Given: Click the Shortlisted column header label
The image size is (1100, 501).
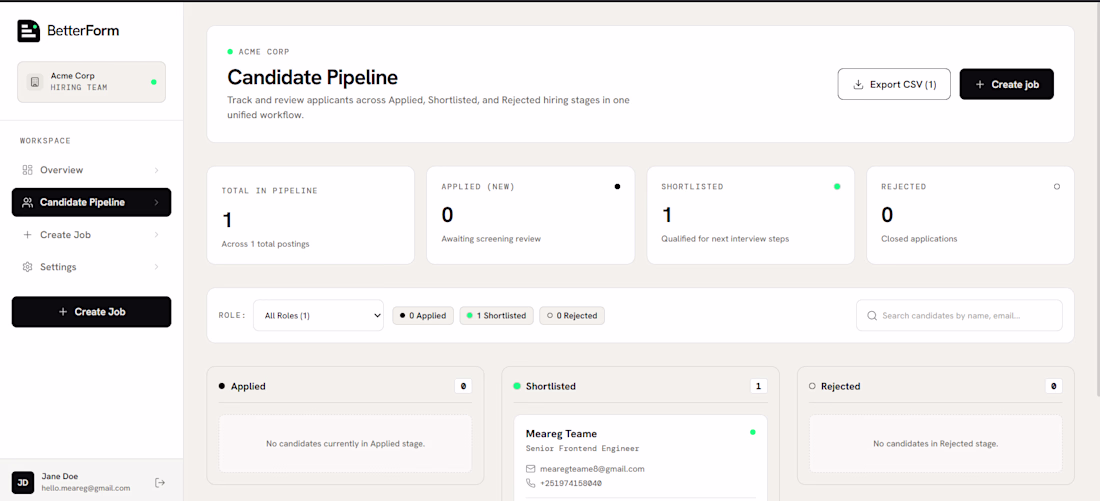Looking at the screenshot, I should 551,386.
